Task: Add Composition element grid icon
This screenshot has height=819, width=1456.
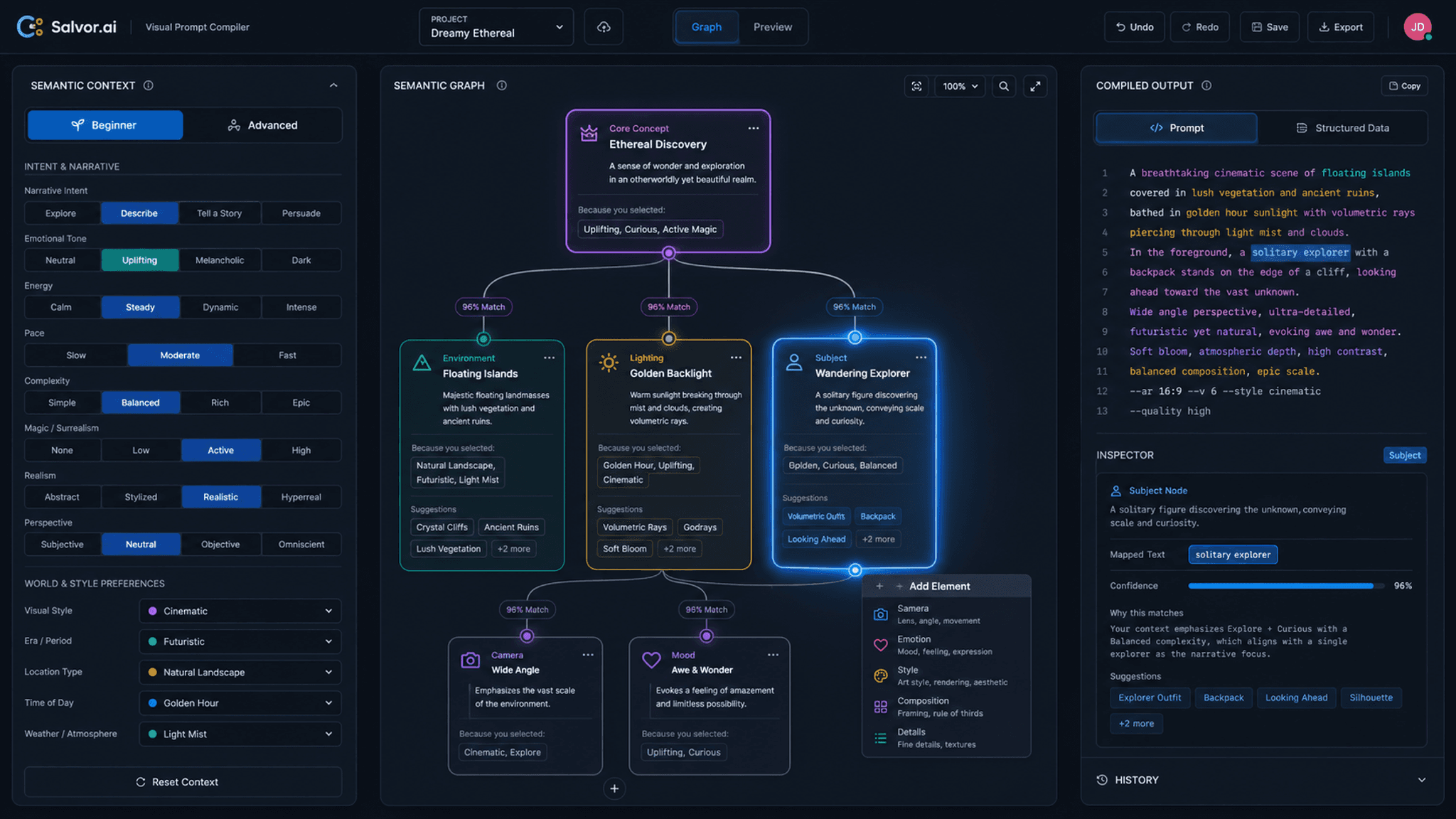Action: click(881, 707)
